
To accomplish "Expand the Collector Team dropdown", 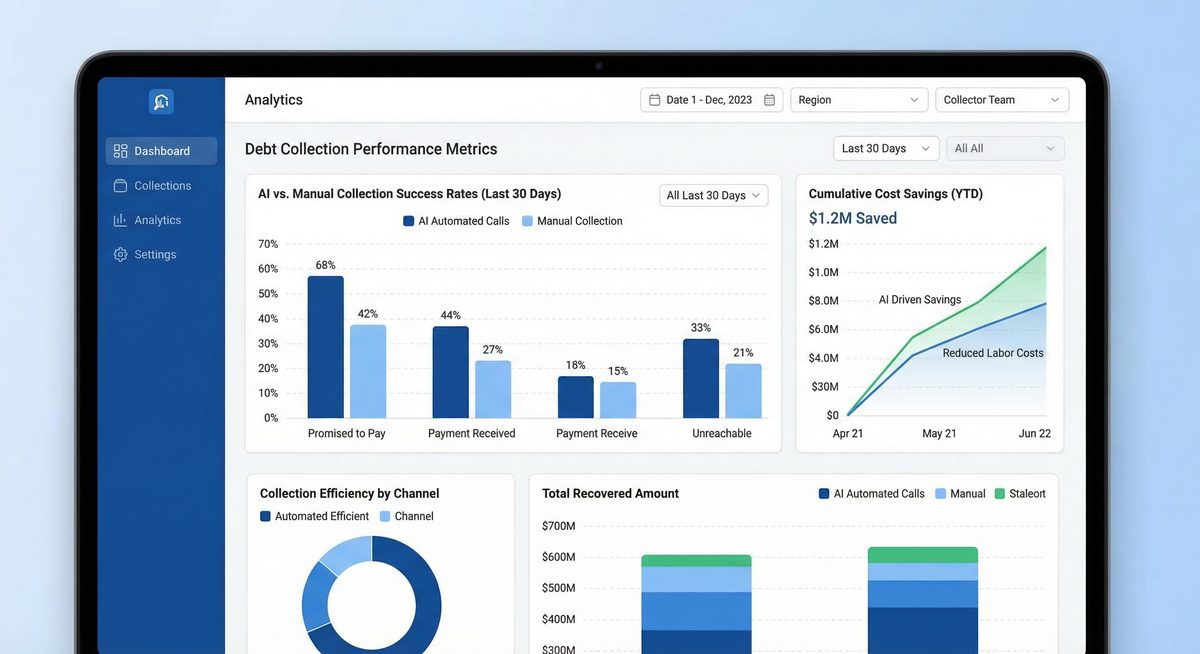I will tap(1001, 100).
